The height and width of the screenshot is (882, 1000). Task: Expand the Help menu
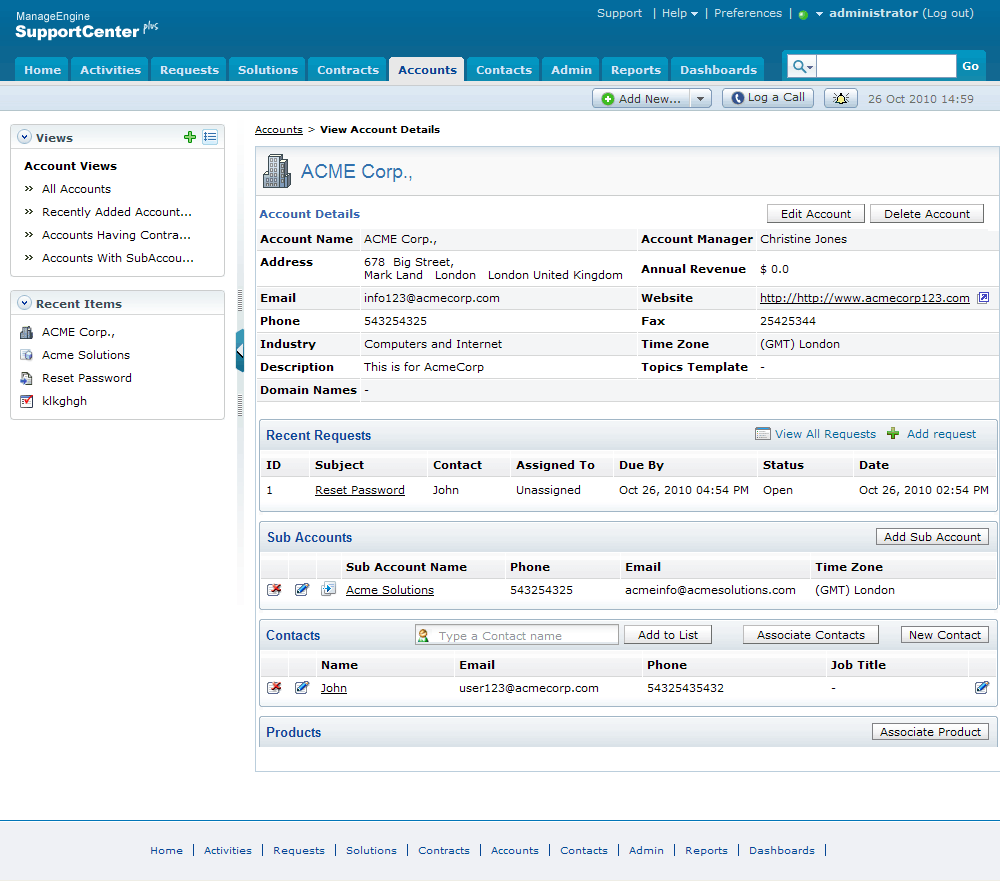tap(680, 14)
